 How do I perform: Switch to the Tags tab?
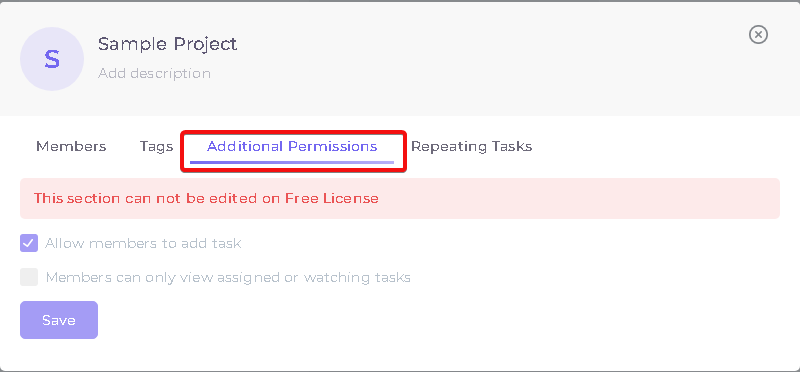point(157,147)
